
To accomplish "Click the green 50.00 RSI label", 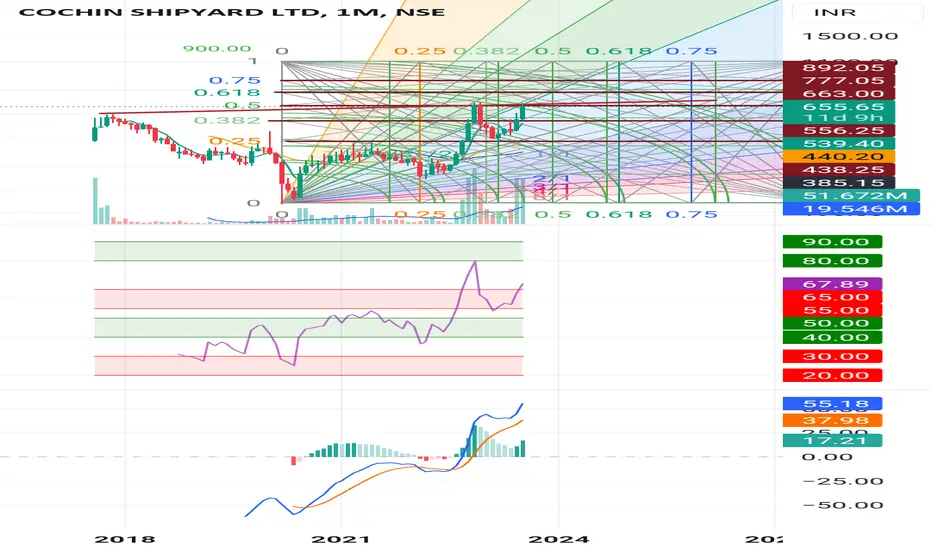I will point(832,323).
